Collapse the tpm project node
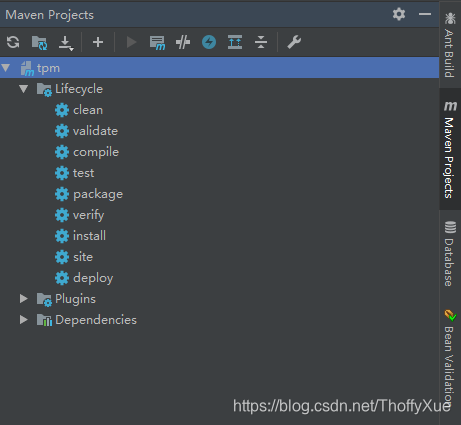 (6, 68)
